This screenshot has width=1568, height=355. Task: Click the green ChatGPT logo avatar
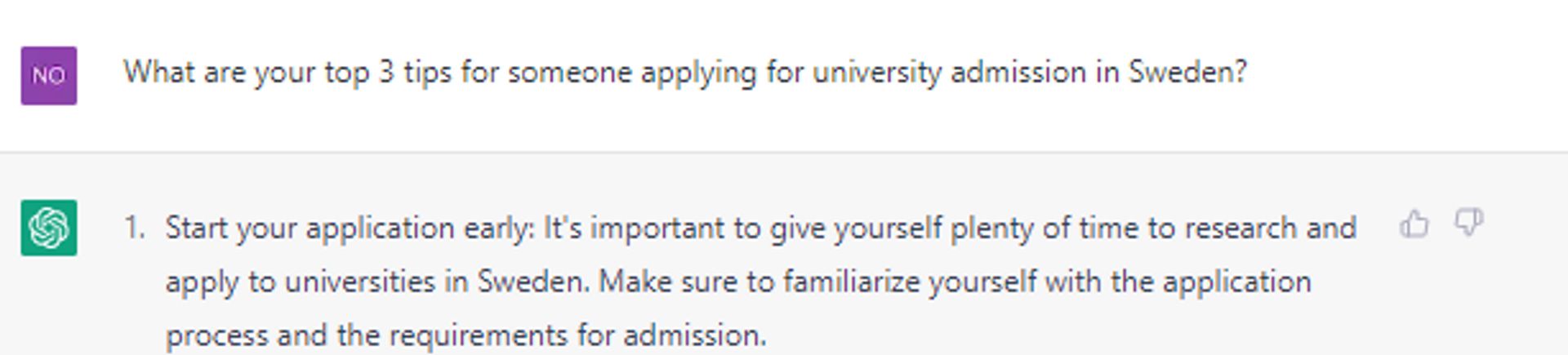click(49, 228)
